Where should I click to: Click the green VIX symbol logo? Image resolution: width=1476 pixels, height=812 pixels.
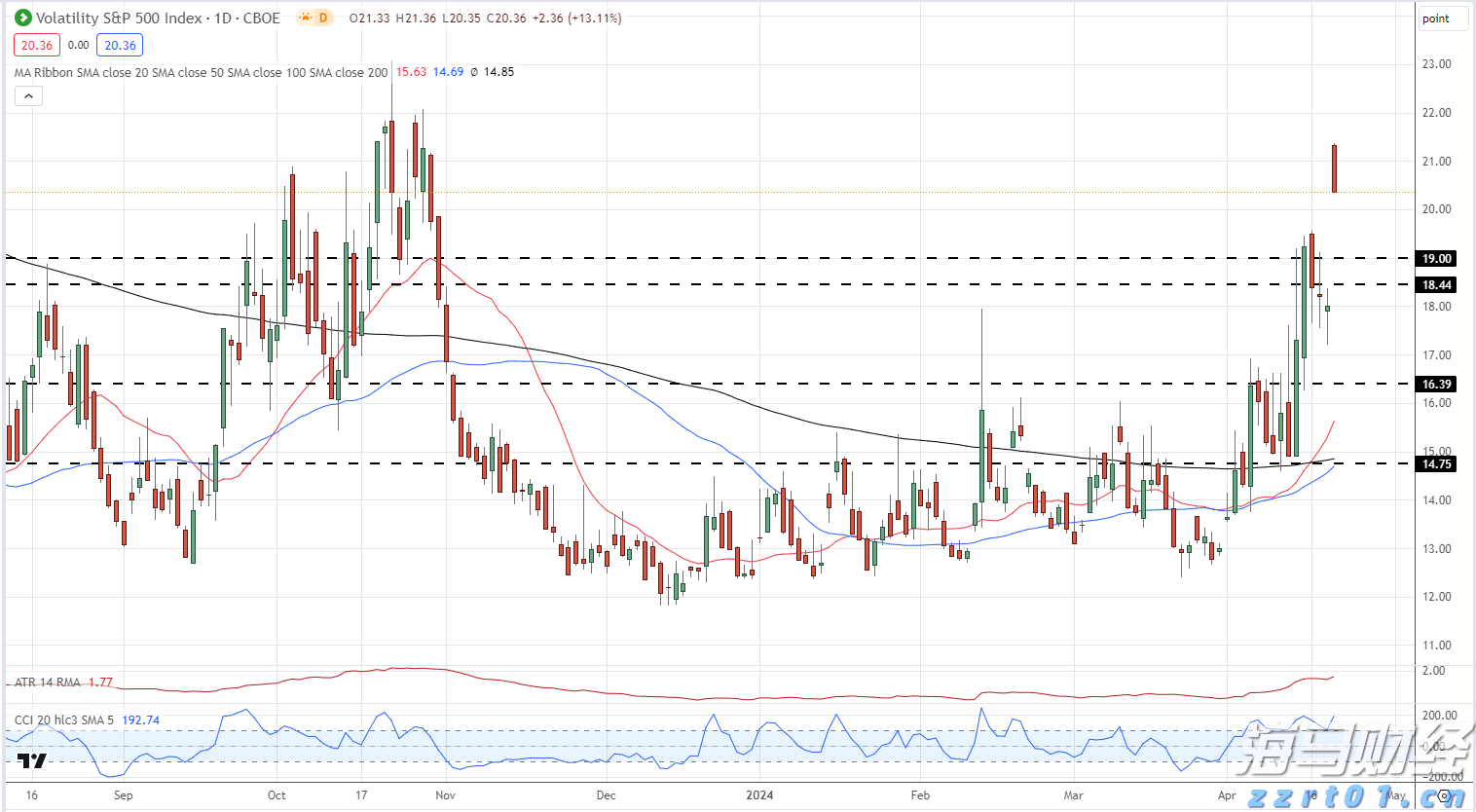23,18
